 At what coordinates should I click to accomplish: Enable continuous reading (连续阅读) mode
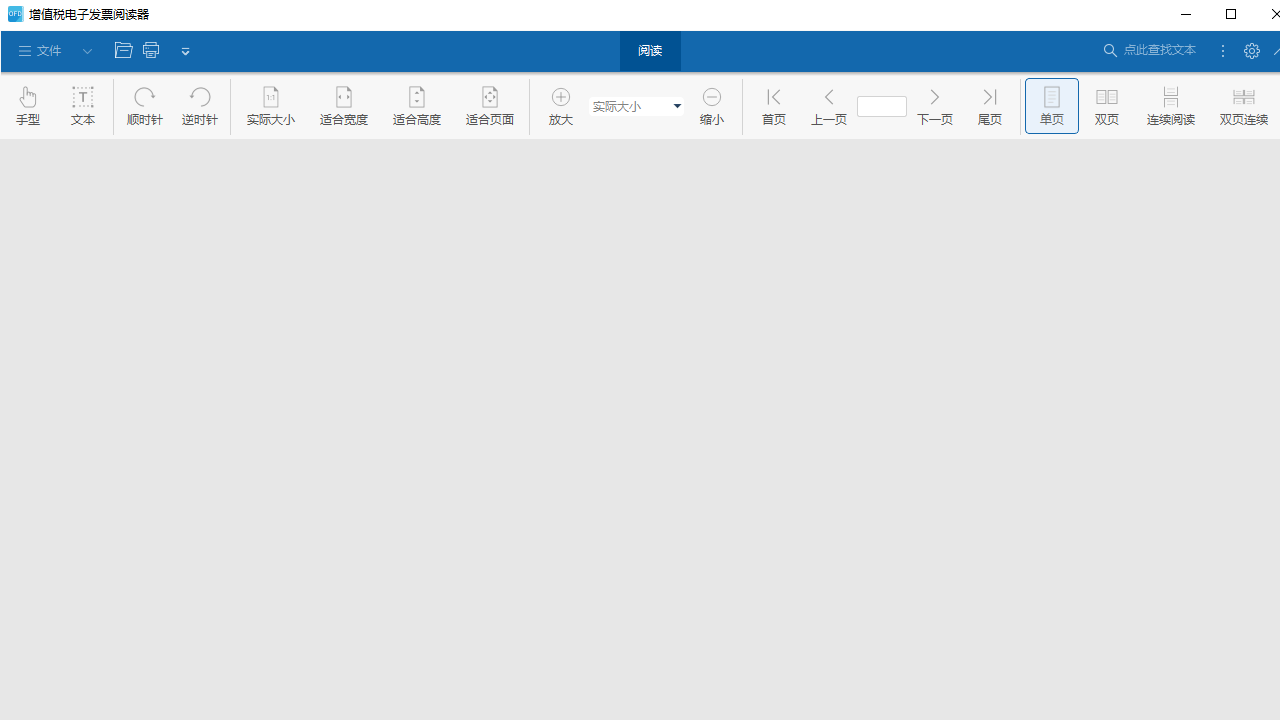coord(1171,106)
